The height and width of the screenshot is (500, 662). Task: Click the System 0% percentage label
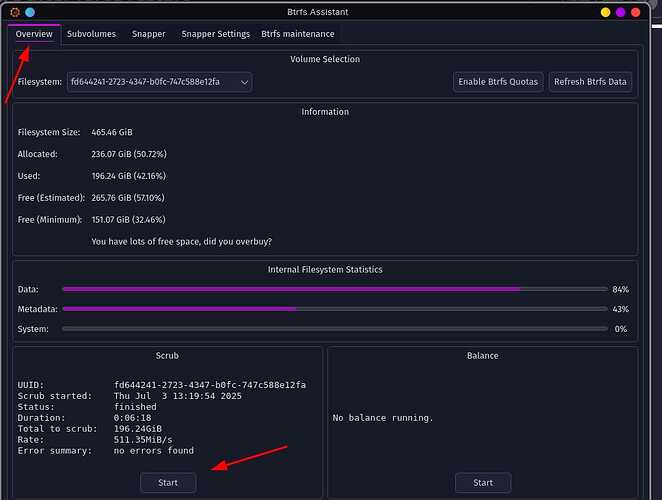pos(621,329)
